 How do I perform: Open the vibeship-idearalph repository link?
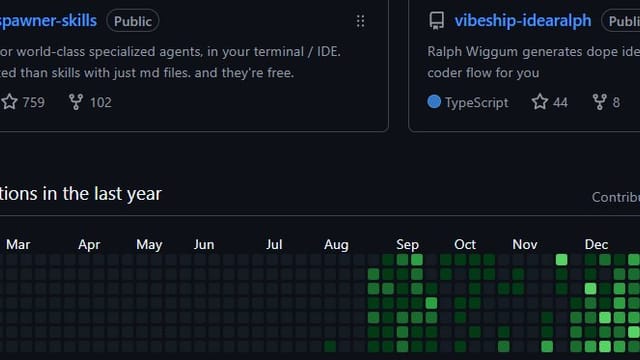(523, 20)
